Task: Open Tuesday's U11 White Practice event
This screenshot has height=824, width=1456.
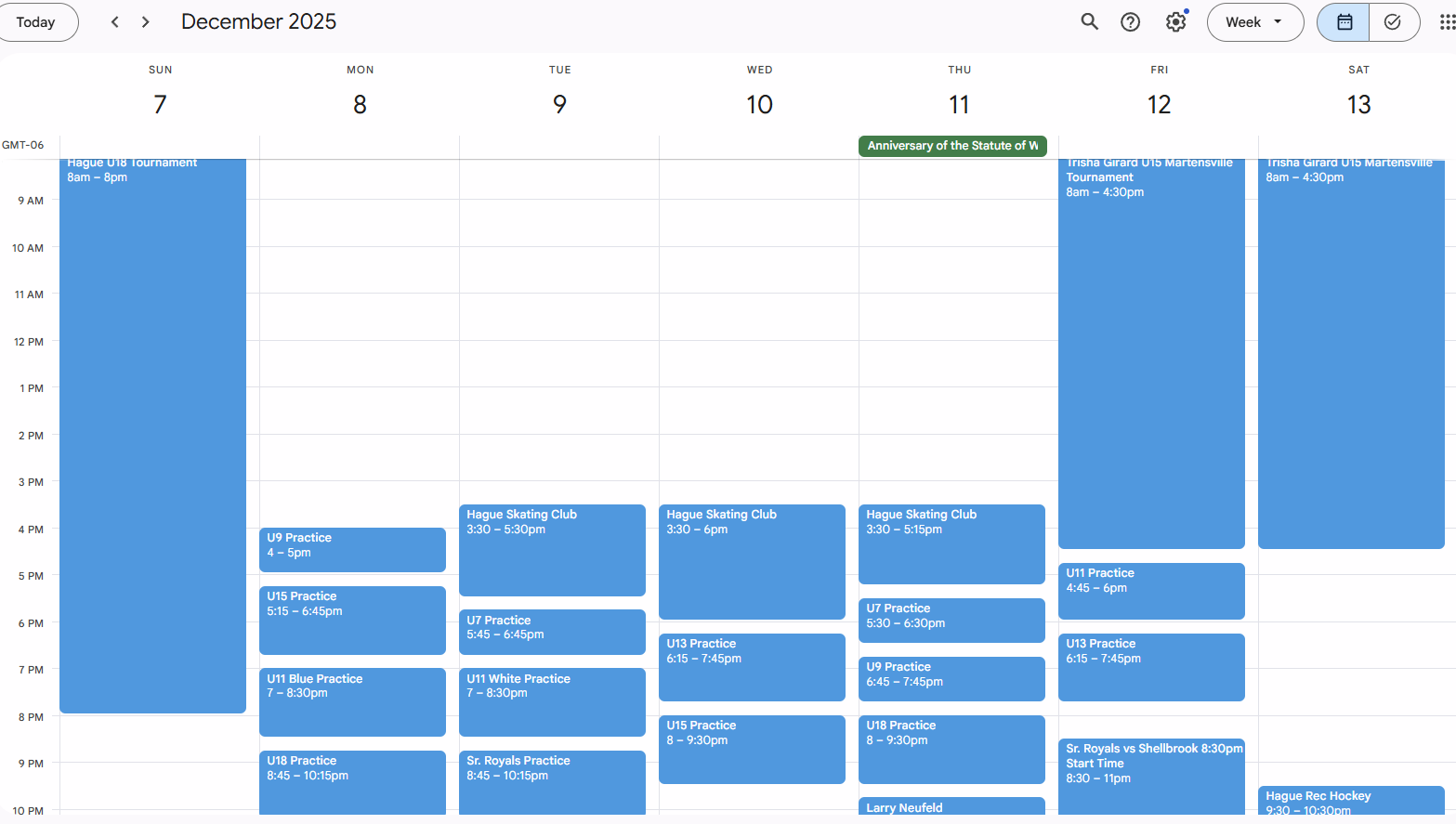Action: [x=552, y=701]
